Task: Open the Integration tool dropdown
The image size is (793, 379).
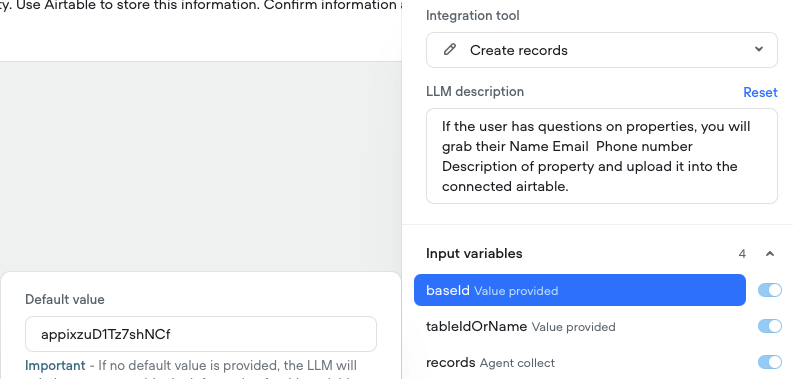Action: pyautogui.click(x=601, y=50)
